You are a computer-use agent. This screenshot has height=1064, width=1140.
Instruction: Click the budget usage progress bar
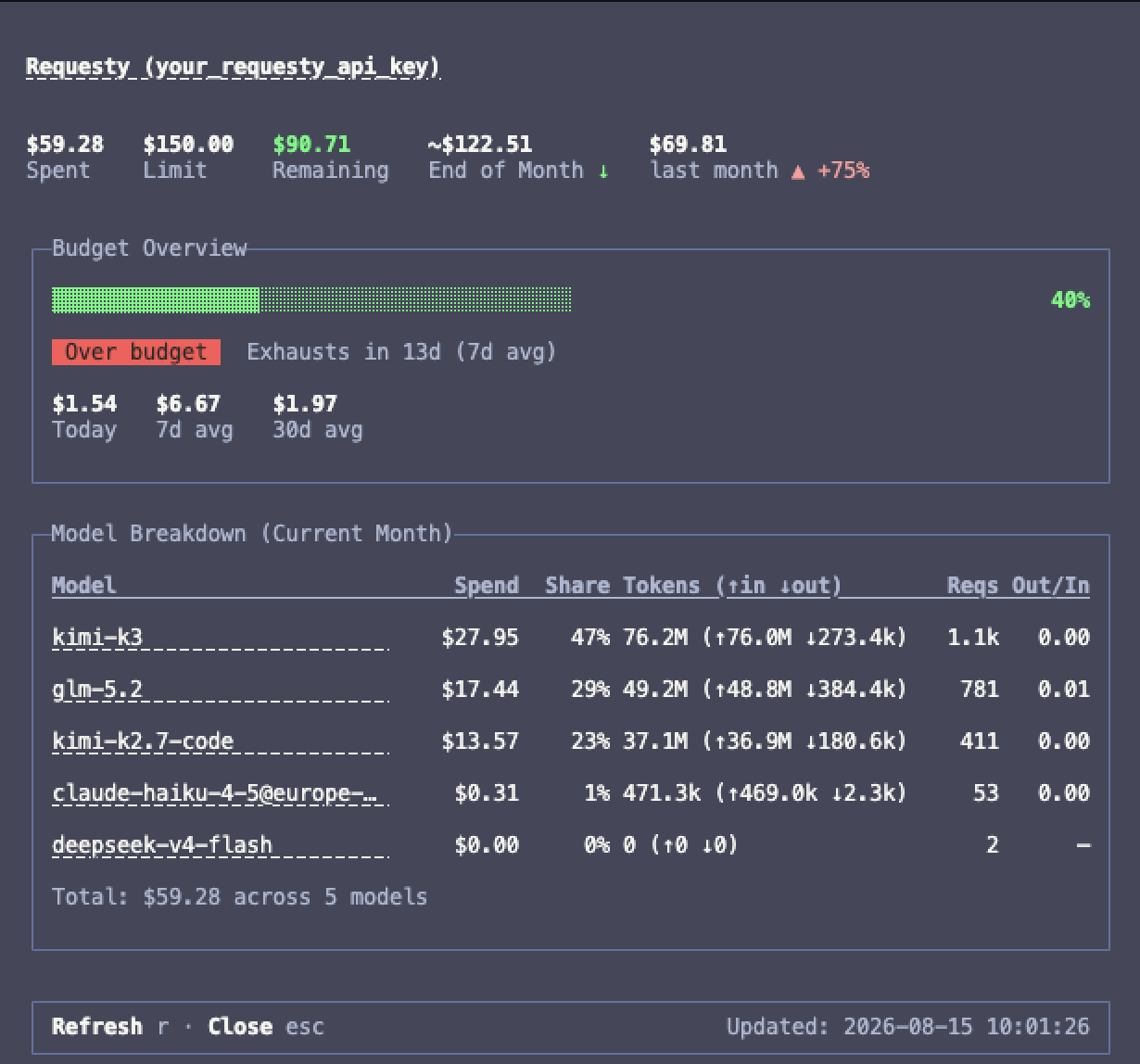click(311, 299)
